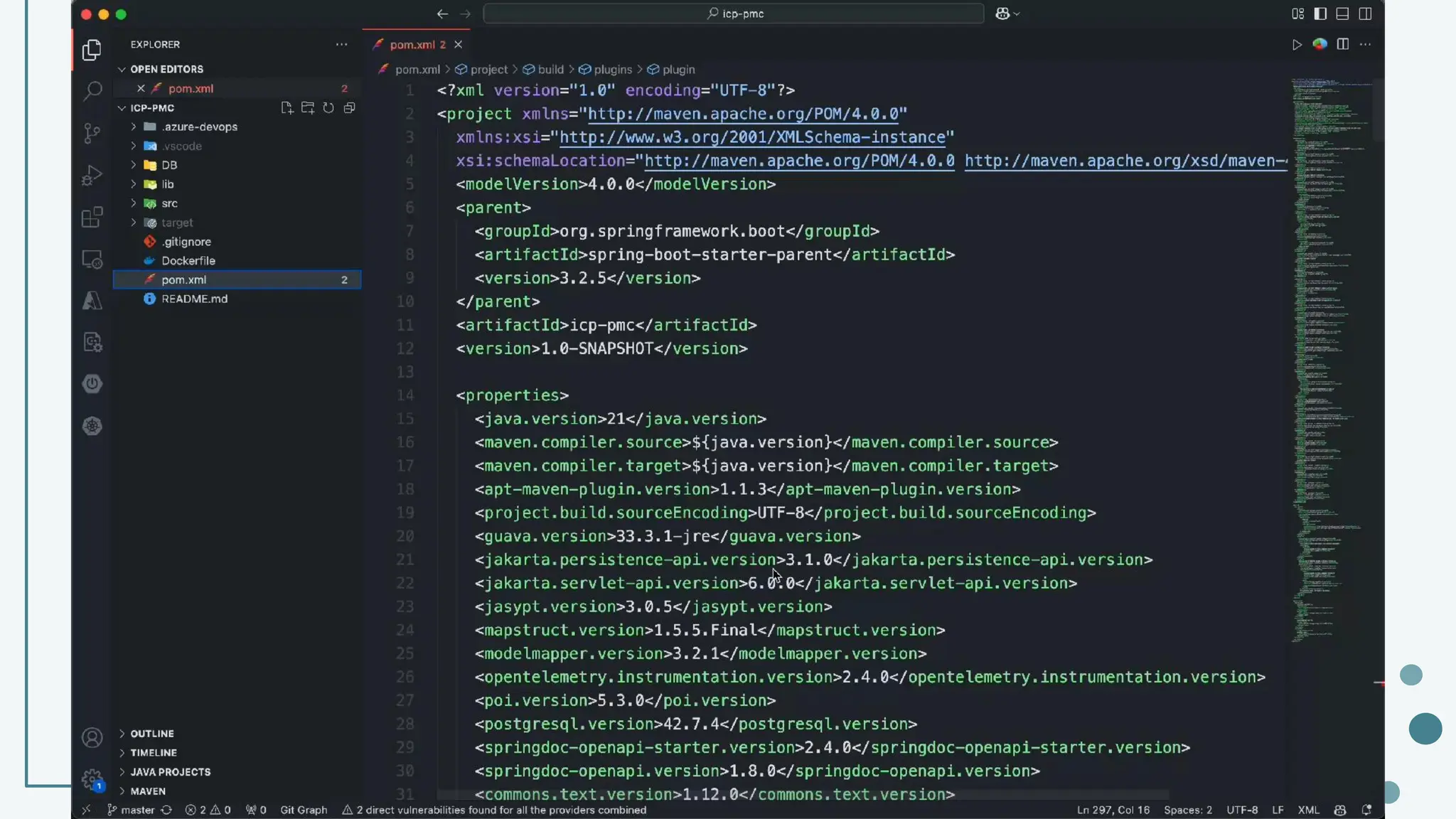Expand the src folder
This screenshot has width=1456, height=819.
point(169,203)
